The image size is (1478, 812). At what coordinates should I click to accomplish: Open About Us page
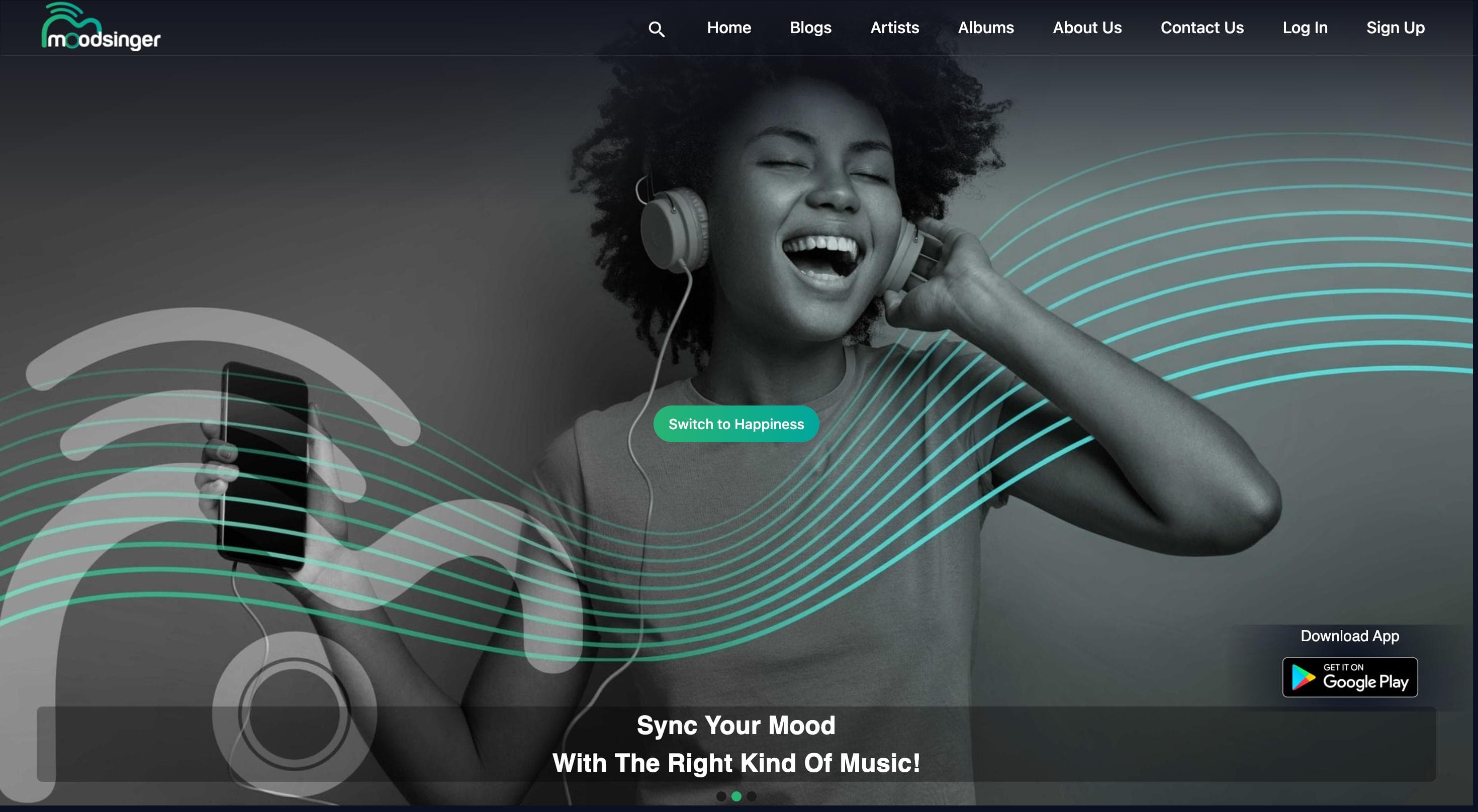pos(1087,28)
